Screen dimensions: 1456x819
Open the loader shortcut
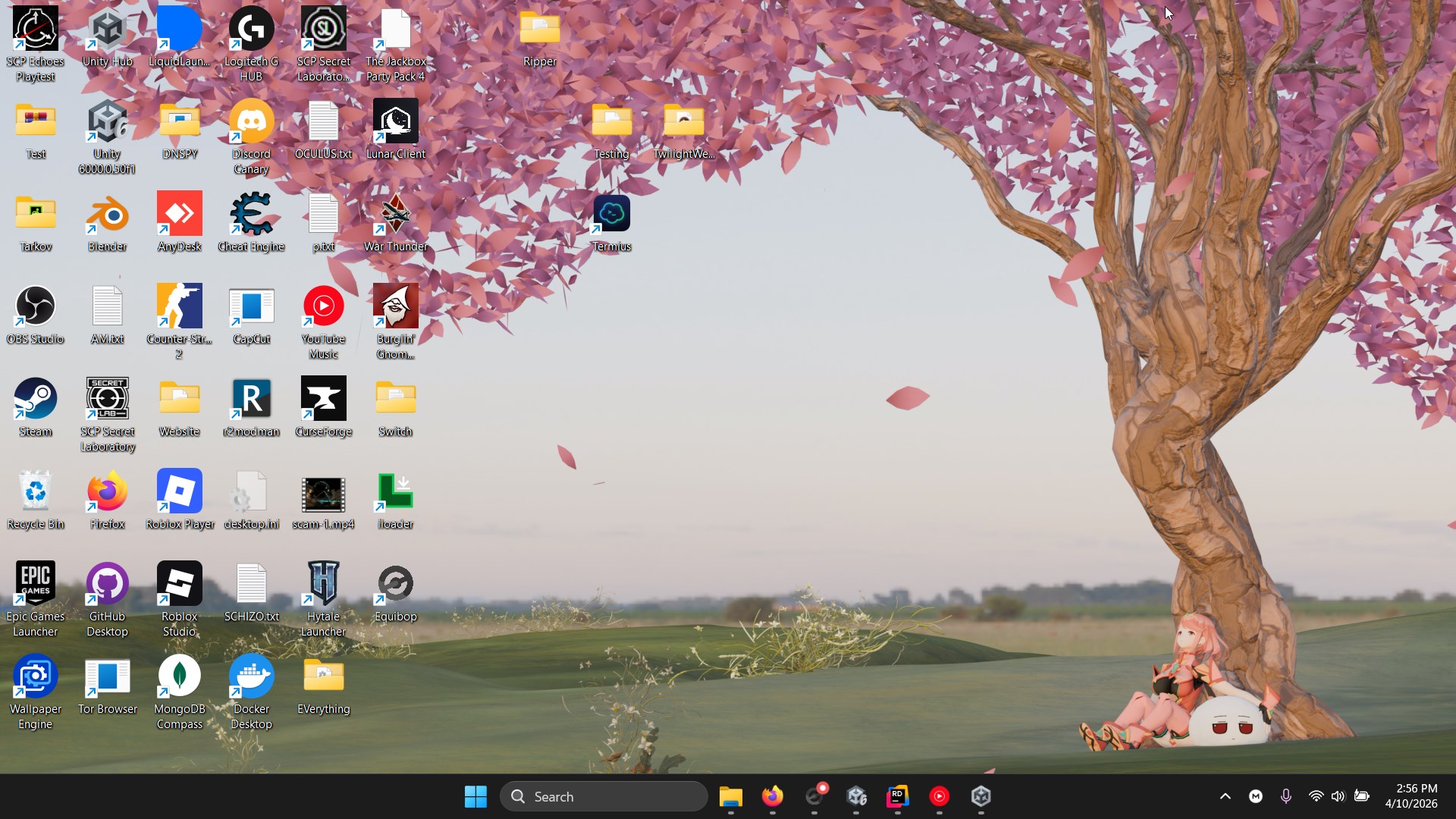(x=395, y=500)
